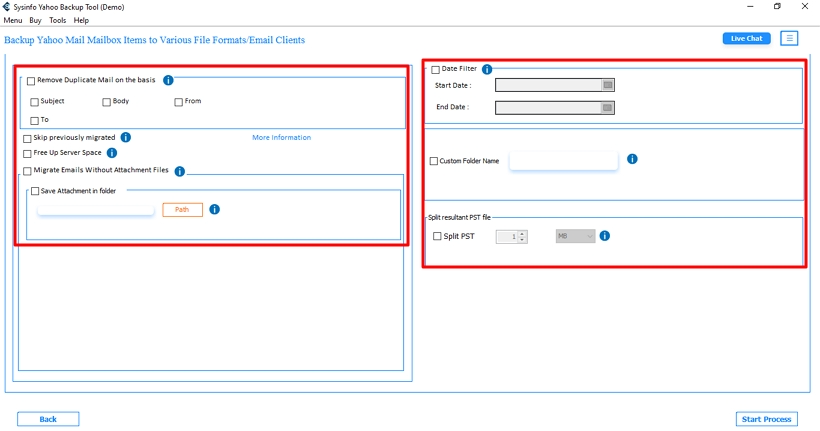
Task: Show Date Filter info icon
Action: (x=487, y=69)
